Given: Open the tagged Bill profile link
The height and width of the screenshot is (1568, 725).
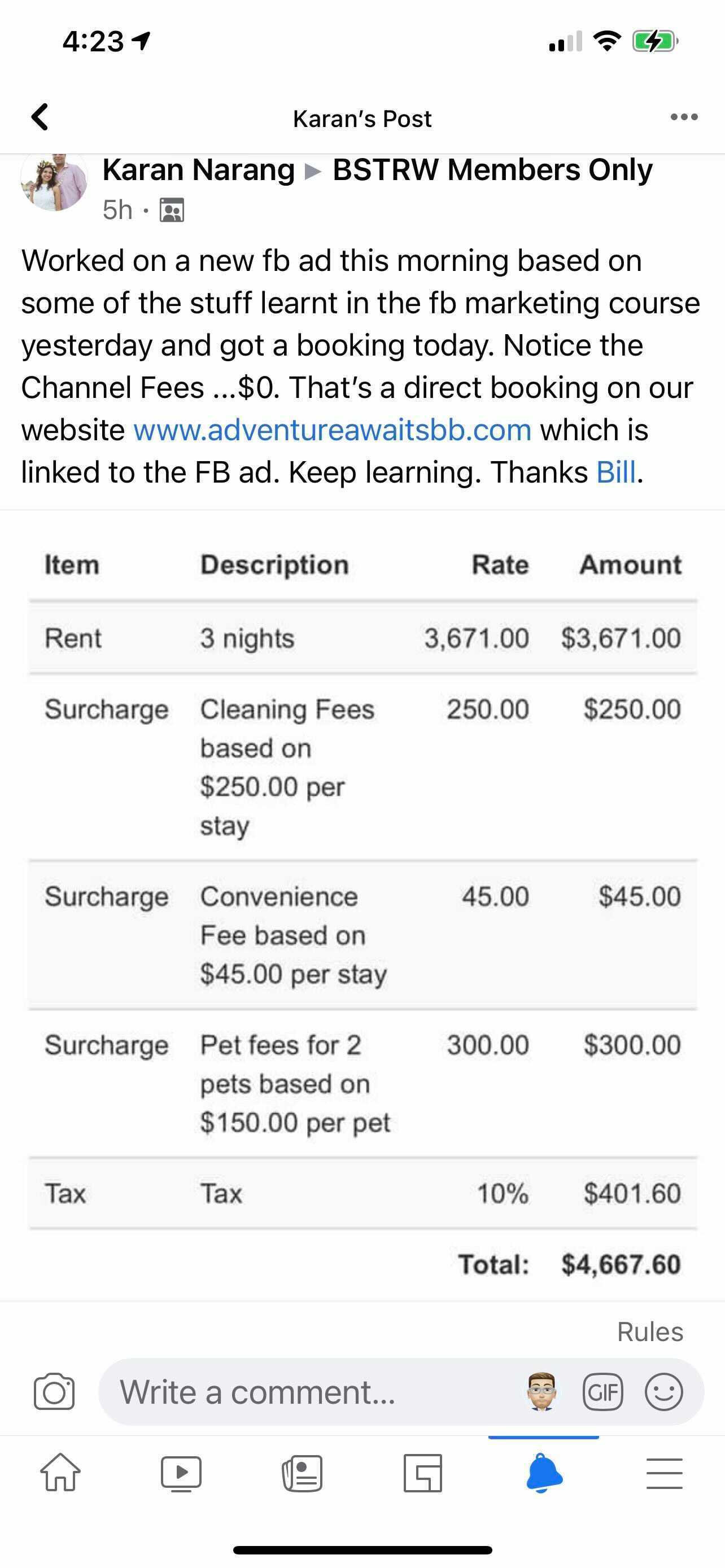Looking at the screenshot, I should 615,472.
